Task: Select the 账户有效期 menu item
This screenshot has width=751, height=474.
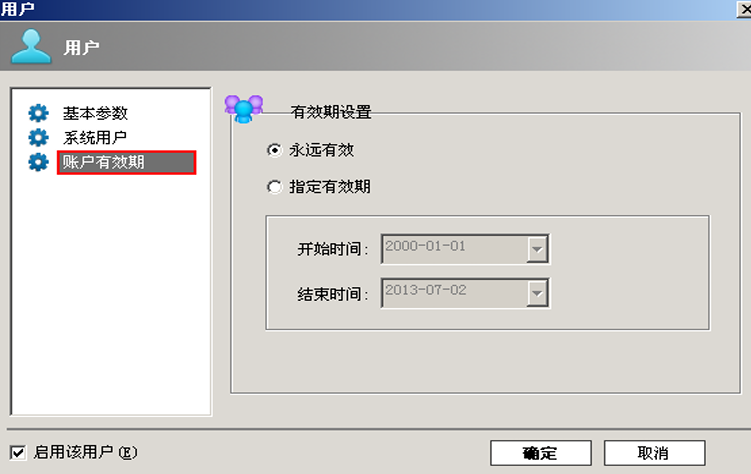Action: click(x=126, y=162)
